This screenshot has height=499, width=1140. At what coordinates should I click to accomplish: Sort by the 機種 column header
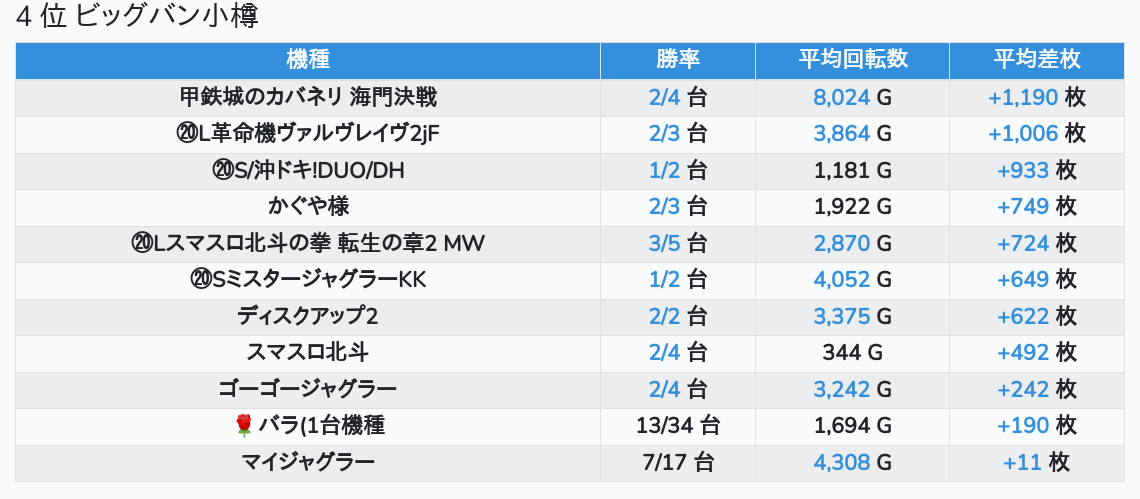[308, 60]
